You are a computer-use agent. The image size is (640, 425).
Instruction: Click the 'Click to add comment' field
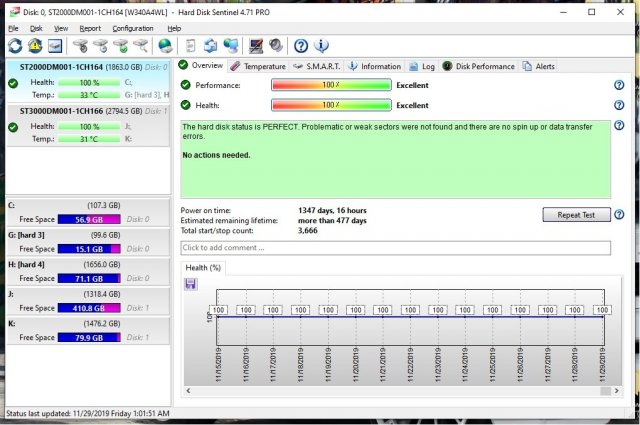pyautogui.click(x=395, y=248)
